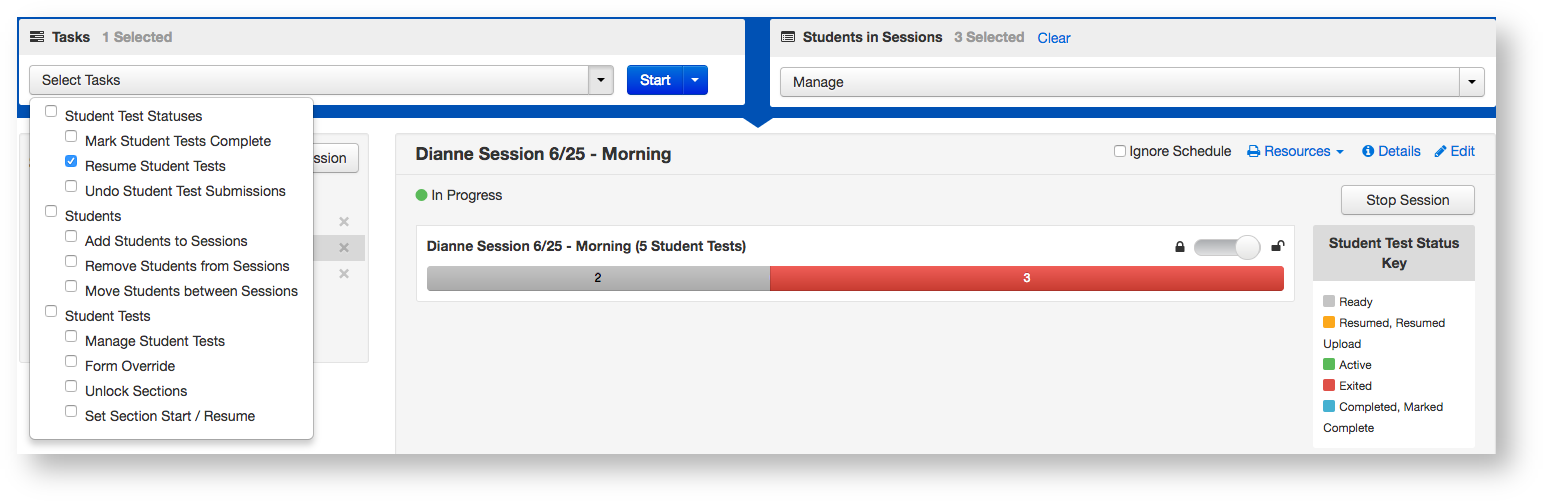Click the pencil Edit icon
1544x502 pixels.
click(x=1440, y=152)
